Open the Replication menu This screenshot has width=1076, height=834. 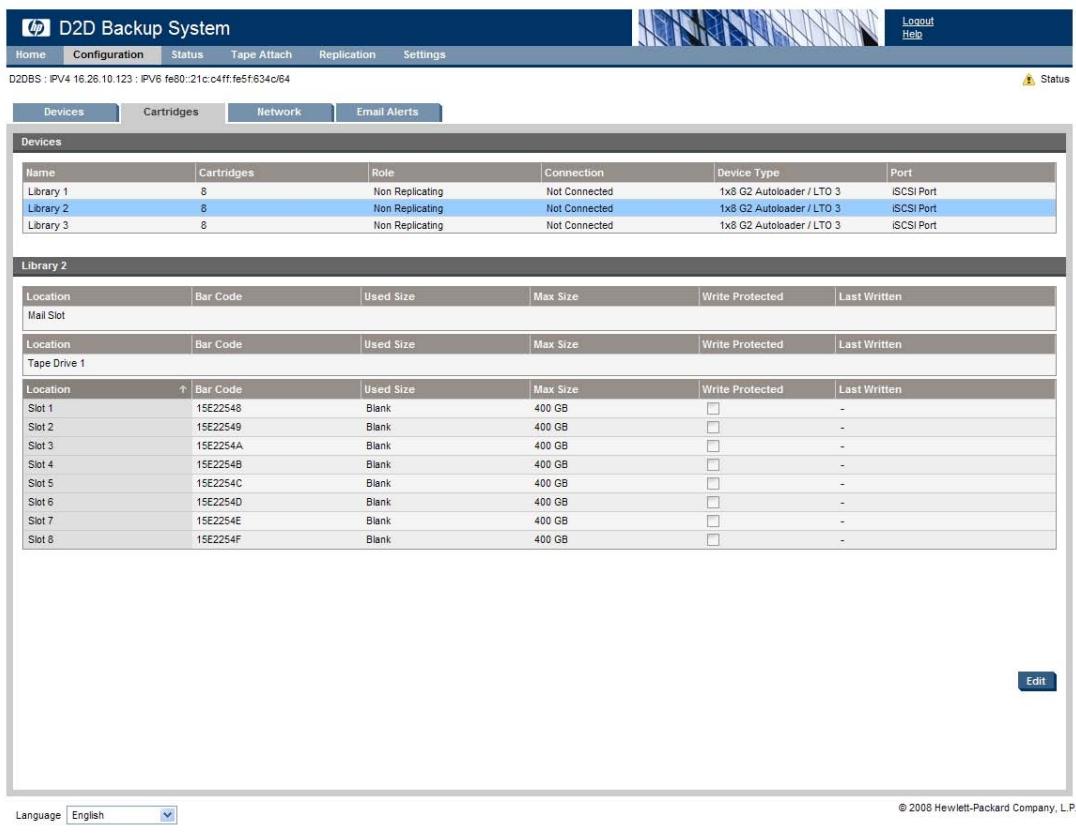(347, 55)
